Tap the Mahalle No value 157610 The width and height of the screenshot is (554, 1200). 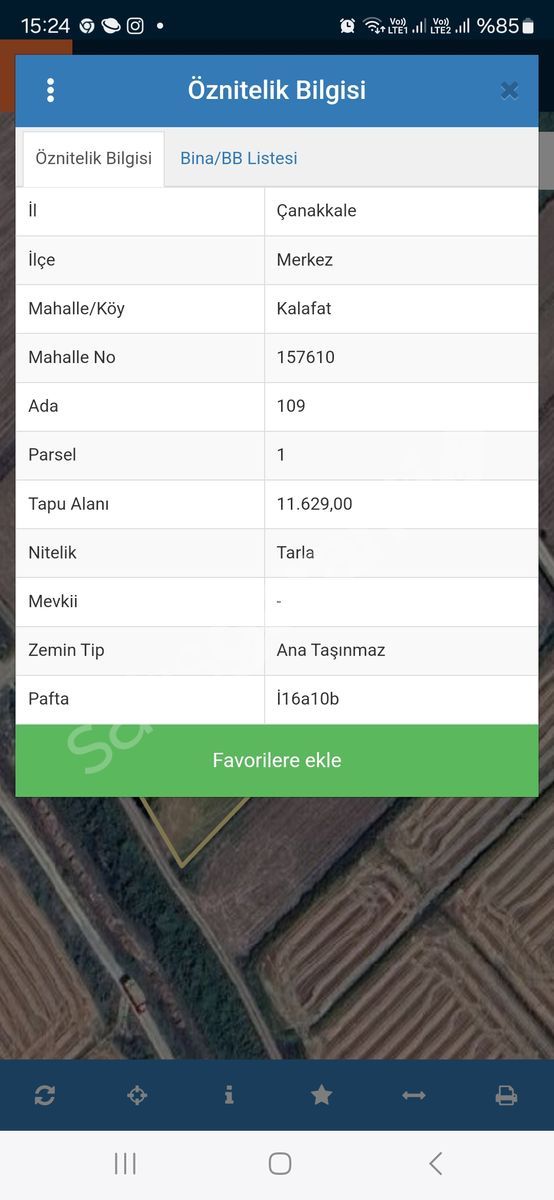tap(306, 357)
